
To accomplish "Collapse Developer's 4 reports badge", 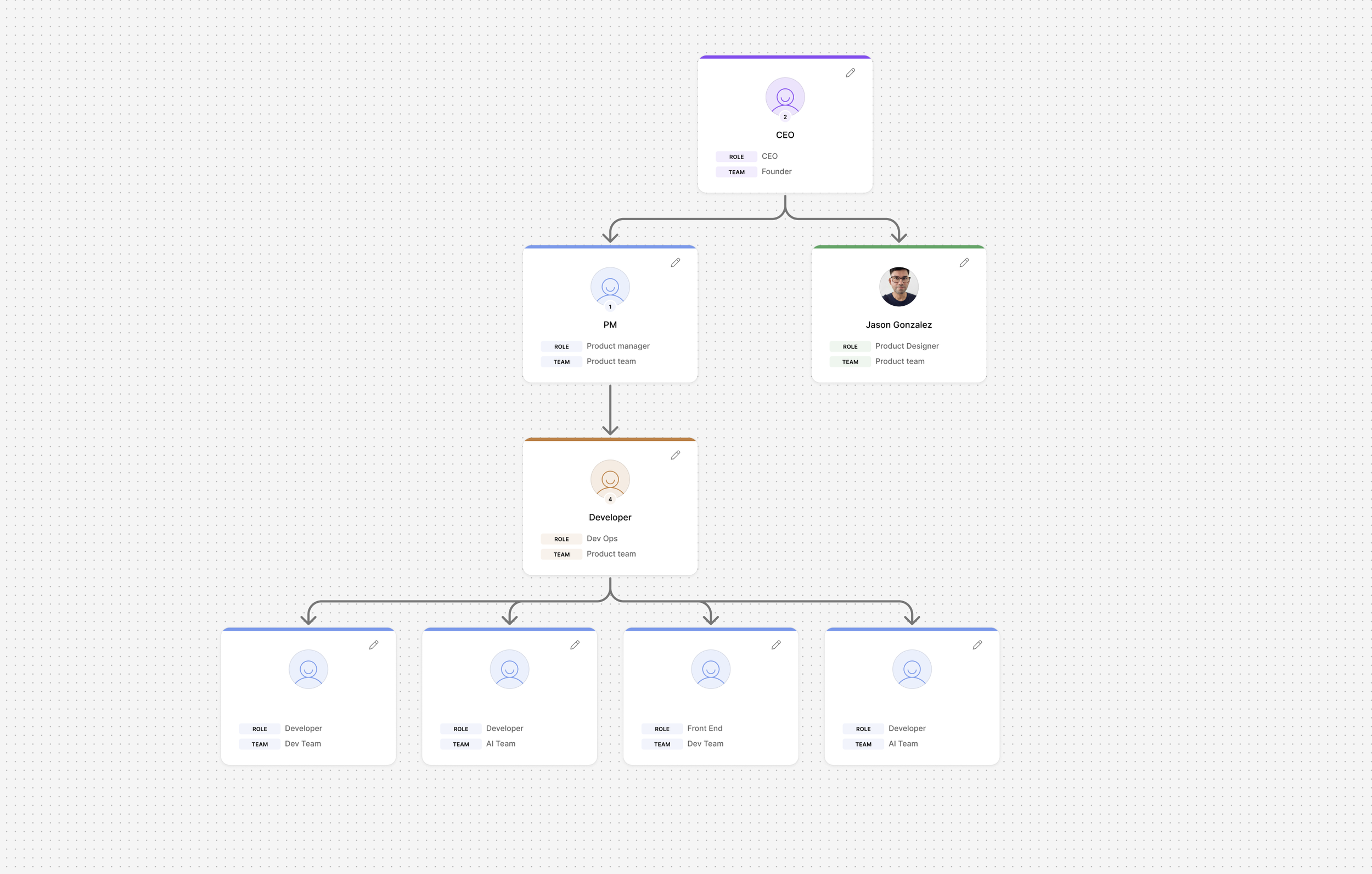I will [x=610, y=500].
